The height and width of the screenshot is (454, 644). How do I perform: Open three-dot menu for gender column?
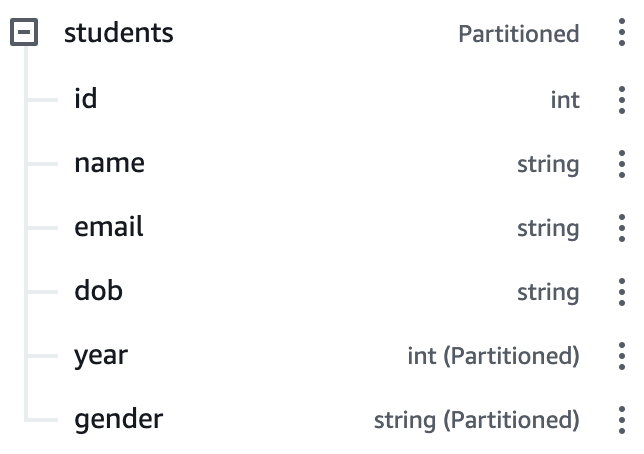point(622,420)
